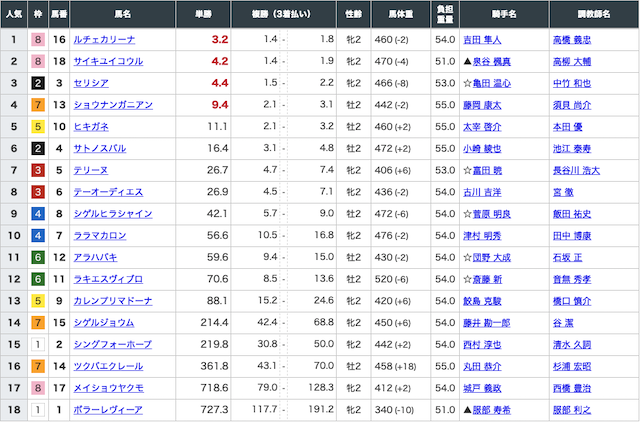The height and width of the screenshot is (422, 640).
Task: Open horse link ルチェカリーナ
Action: pos(104,40)
